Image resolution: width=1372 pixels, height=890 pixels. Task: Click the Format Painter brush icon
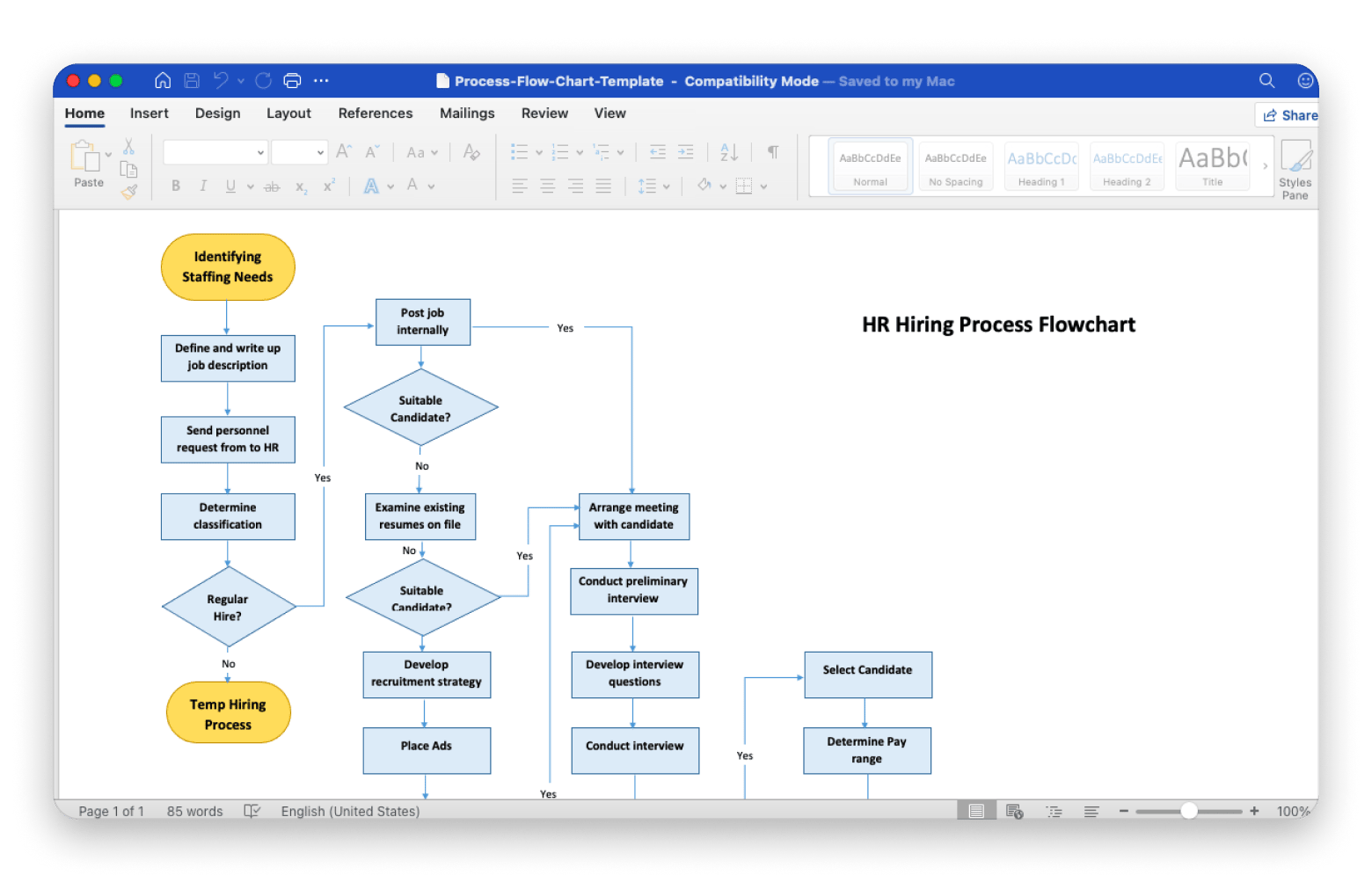tap(129, 192)
